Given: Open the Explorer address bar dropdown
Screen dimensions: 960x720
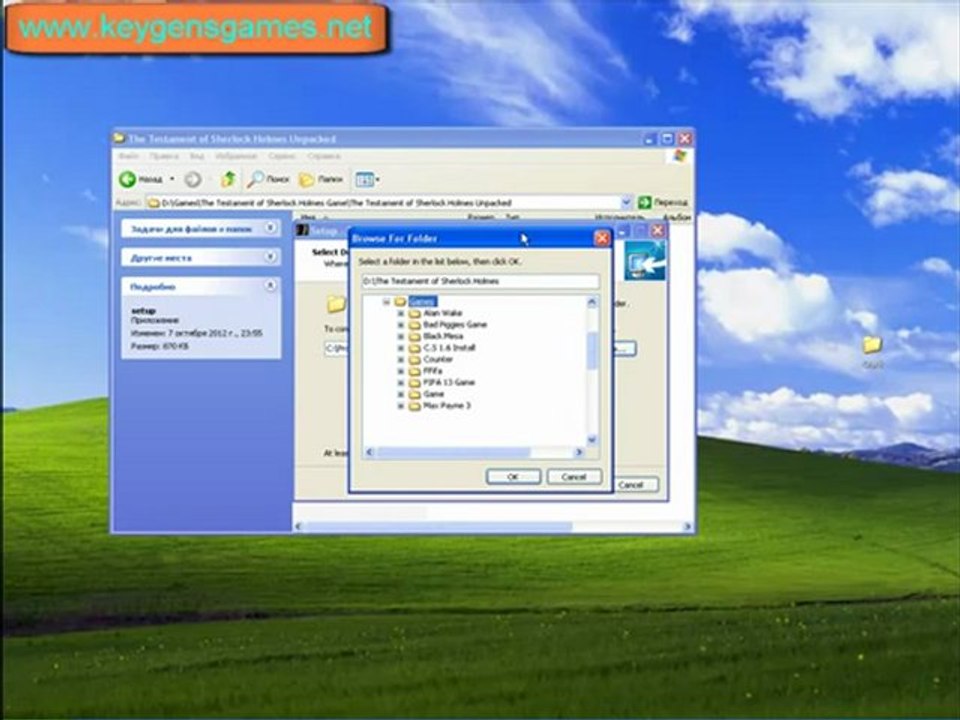Looking at the screenshot, I should tap(626, 202).
